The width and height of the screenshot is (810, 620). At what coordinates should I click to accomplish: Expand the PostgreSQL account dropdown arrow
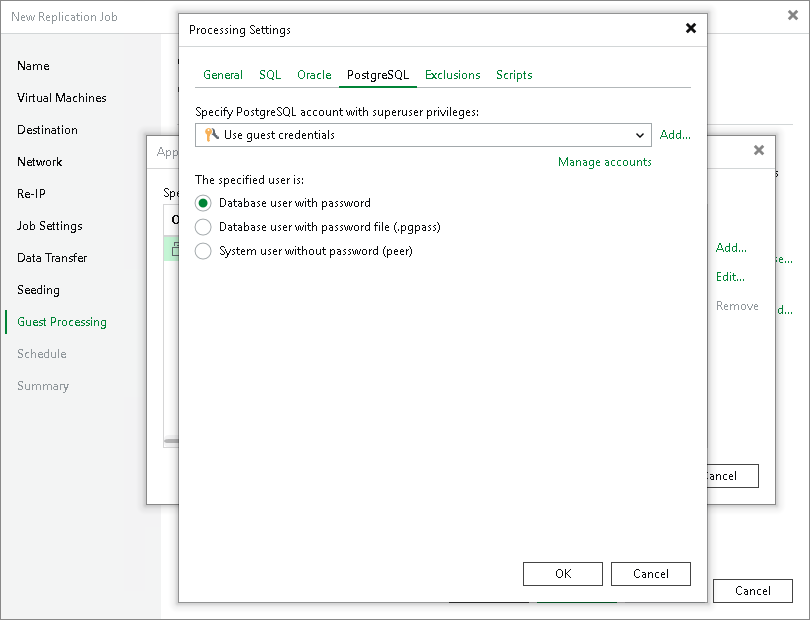coord(640,135)
